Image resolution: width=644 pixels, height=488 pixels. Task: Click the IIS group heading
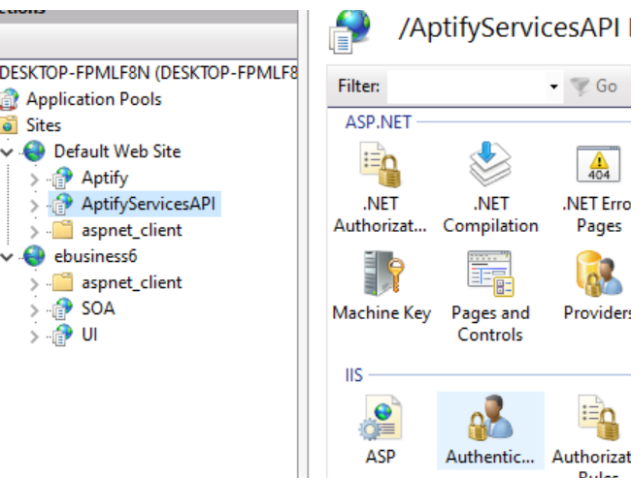354,375
